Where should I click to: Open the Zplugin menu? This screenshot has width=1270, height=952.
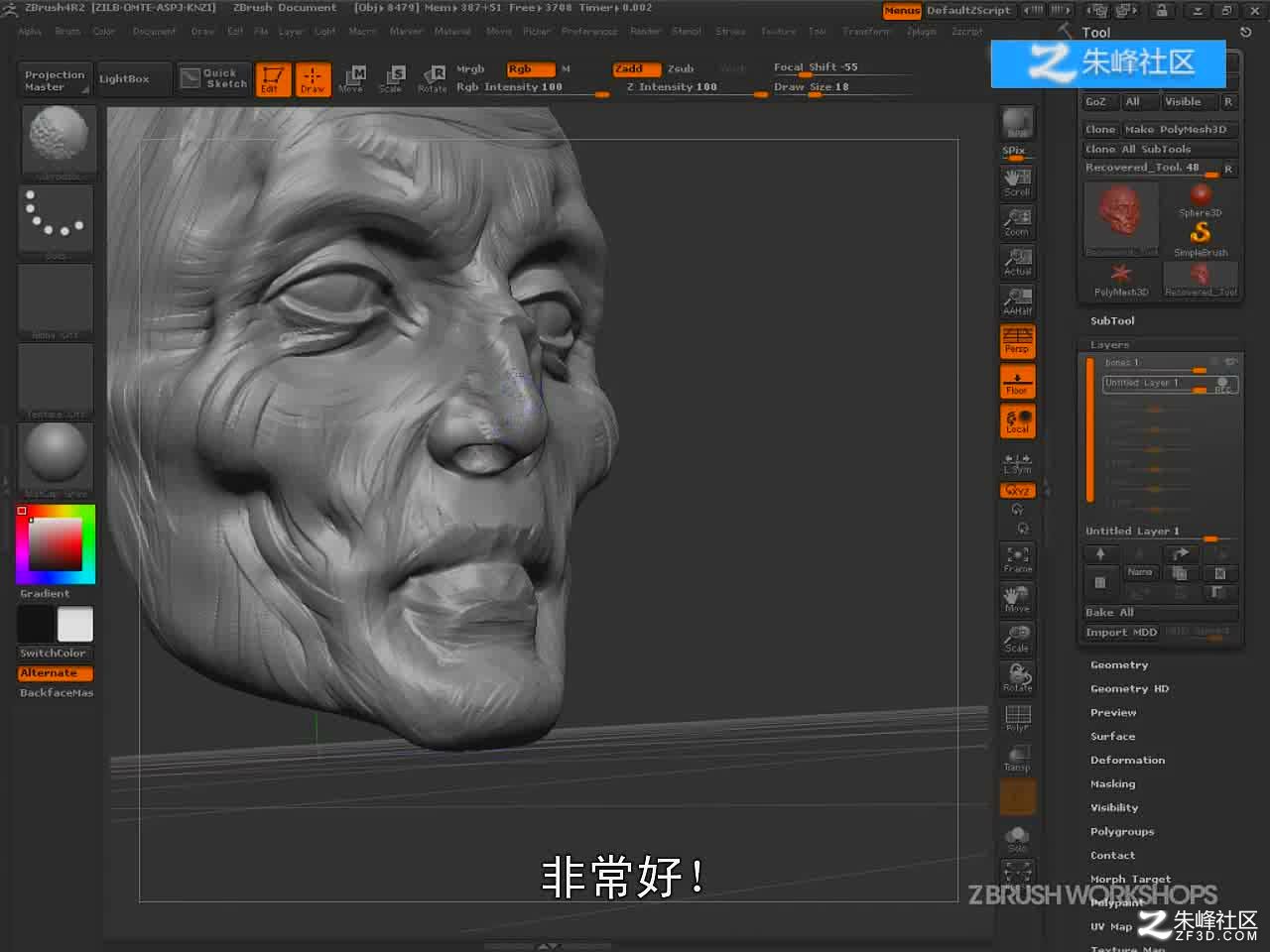[x=922, y=32]
